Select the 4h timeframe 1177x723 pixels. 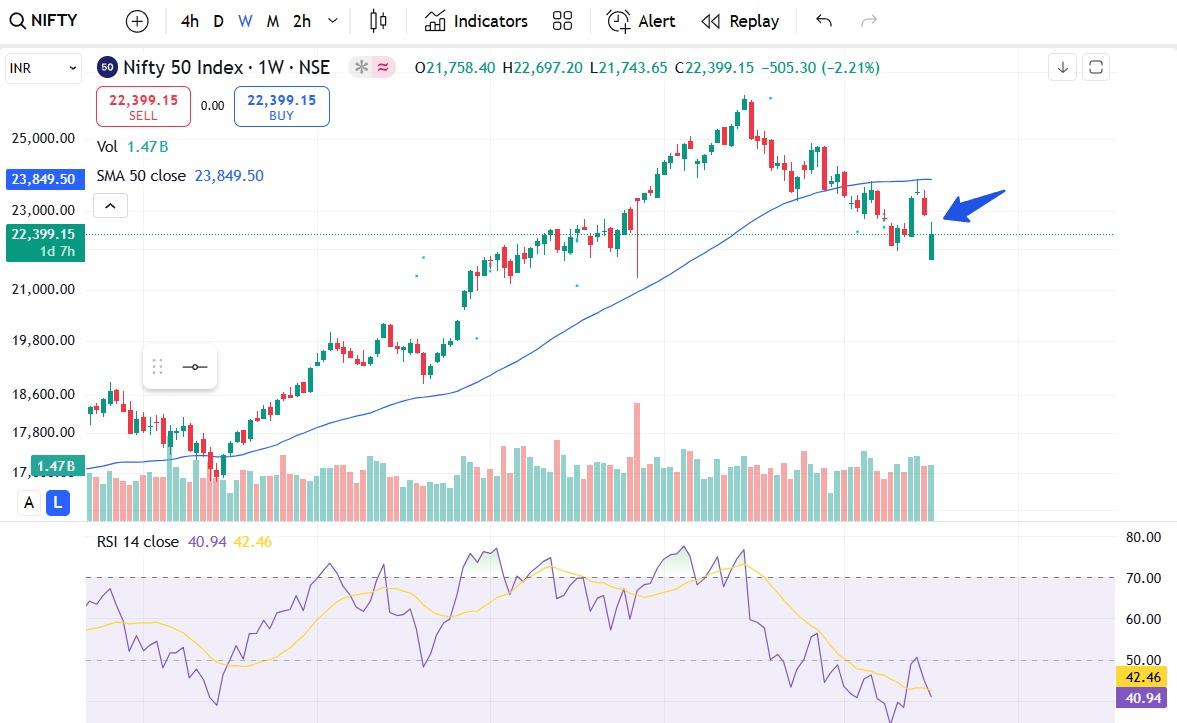pos(190,21)
